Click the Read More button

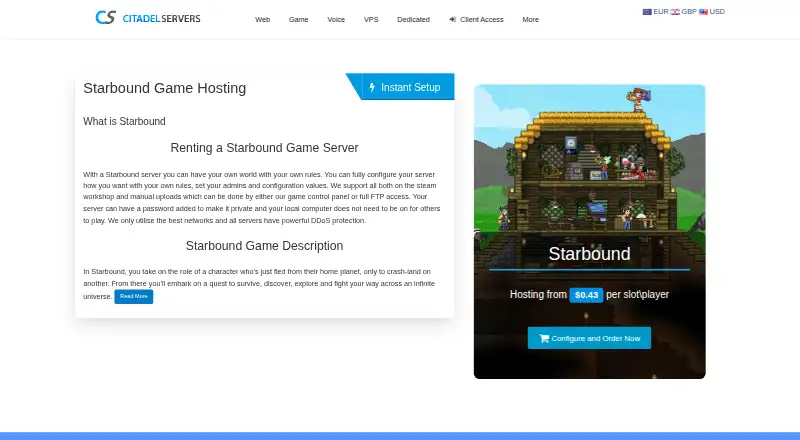point(134,297)
